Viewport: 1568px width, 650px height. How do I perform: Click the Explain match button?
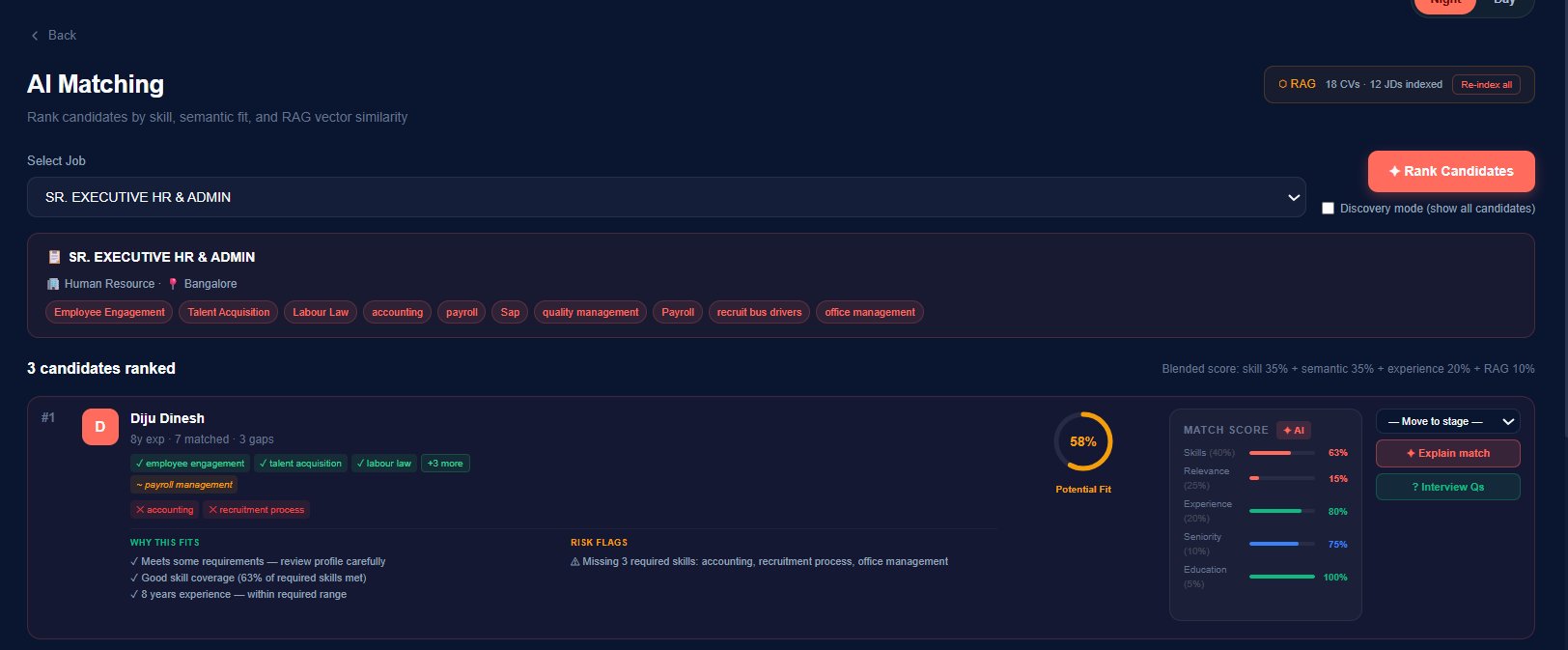tap(1448, 454)
